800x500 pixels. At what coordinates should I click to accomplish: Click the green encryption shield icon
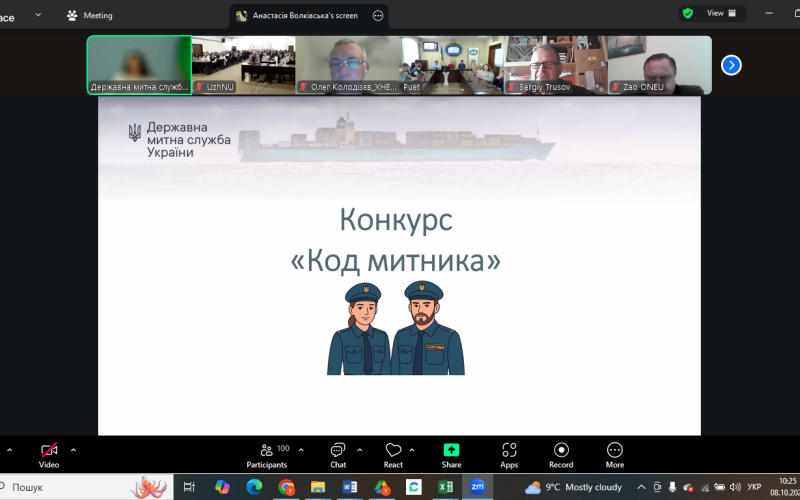click(687, 14)
